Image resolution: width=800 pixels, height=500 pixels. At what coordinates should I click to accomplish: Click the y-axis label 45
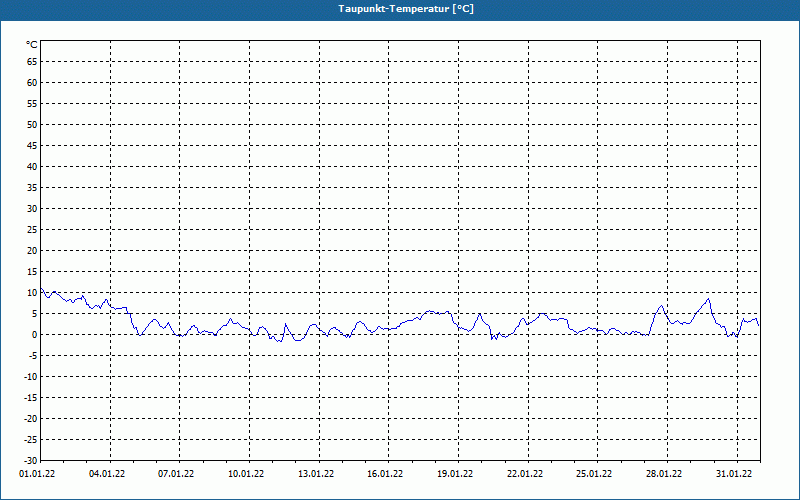pos(32,146)
